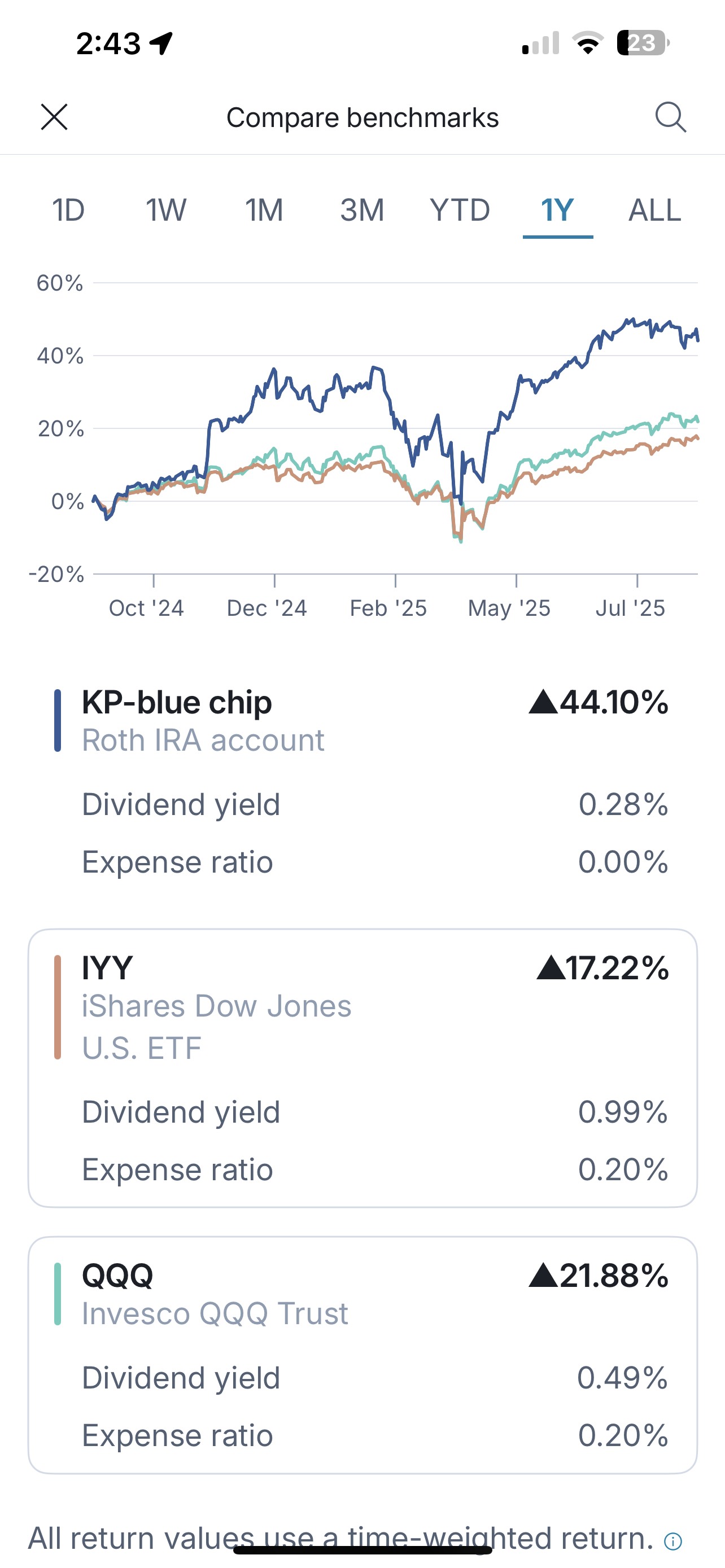Open the IYY benchmark card

362,1068
